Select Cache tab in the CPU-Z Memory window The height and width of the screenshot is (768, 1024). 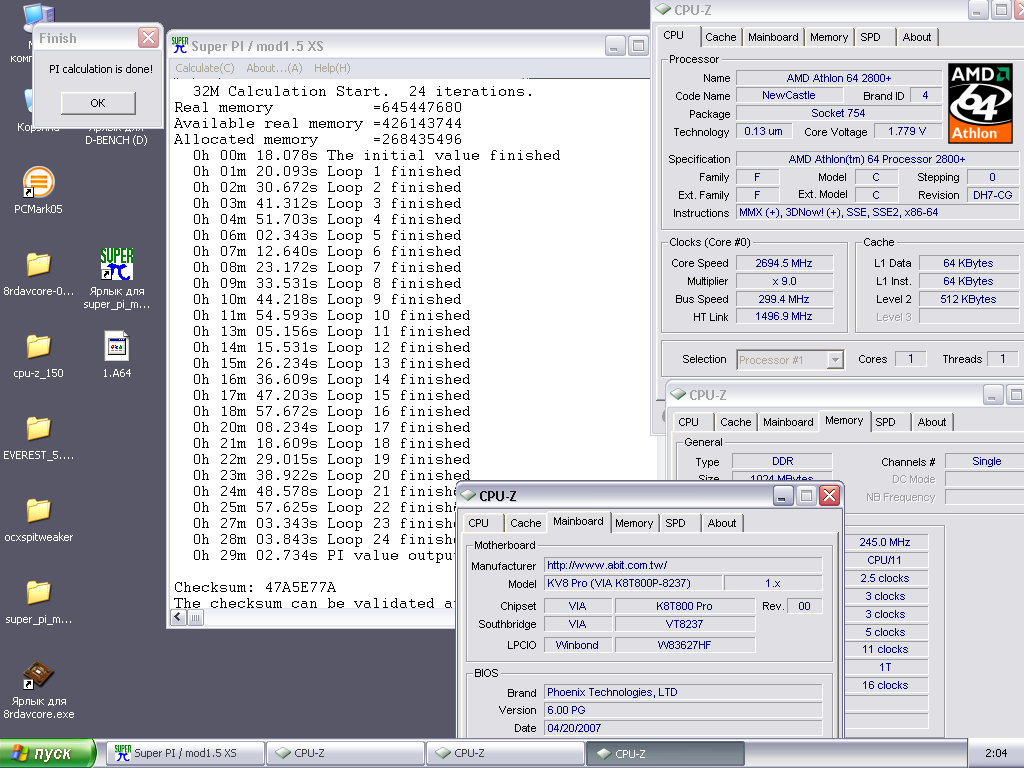(x=735, y=422)
